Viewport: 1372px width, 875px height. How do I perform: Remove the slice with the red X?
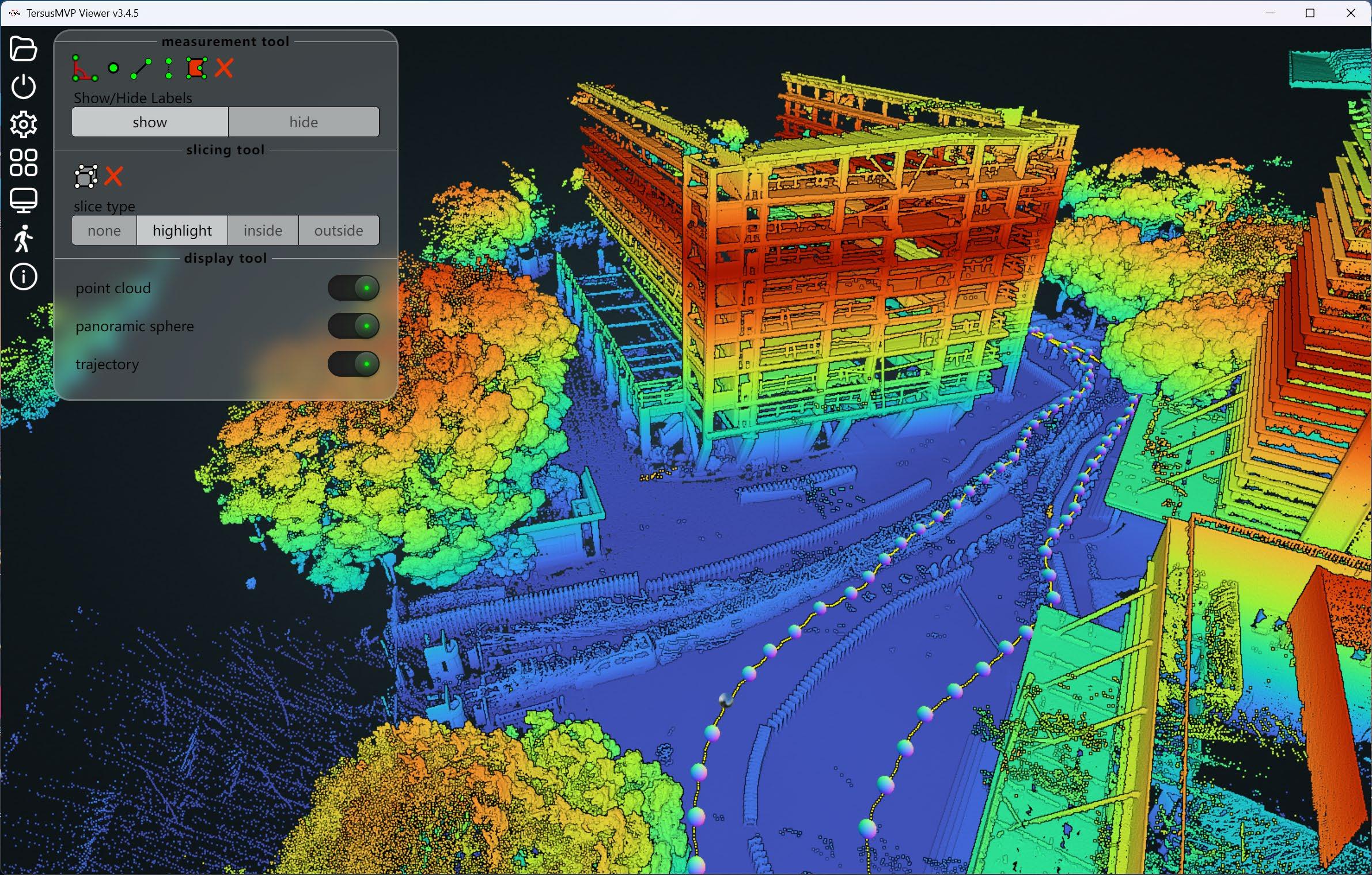113,176
